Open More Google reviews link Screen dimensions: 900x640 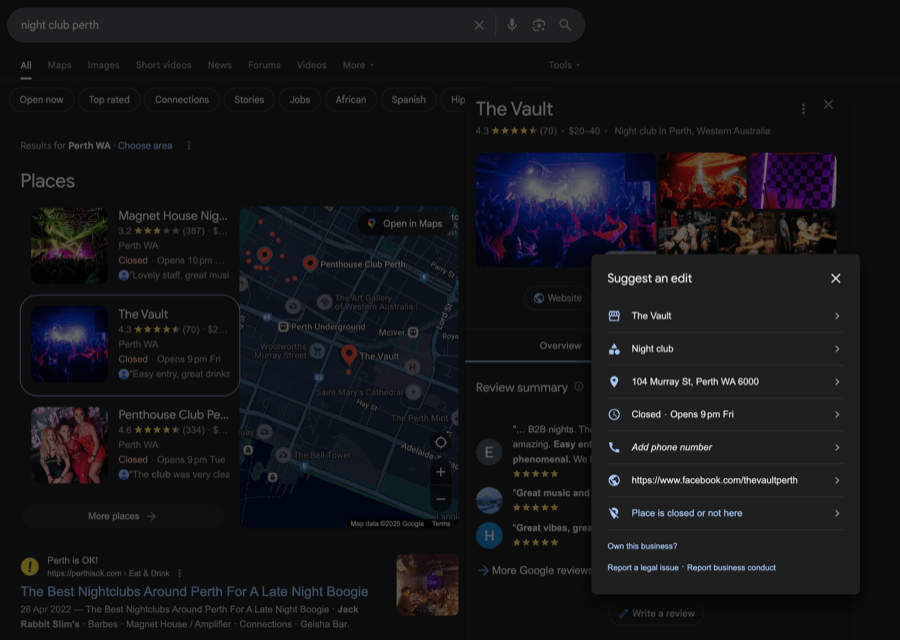[534, 571]
